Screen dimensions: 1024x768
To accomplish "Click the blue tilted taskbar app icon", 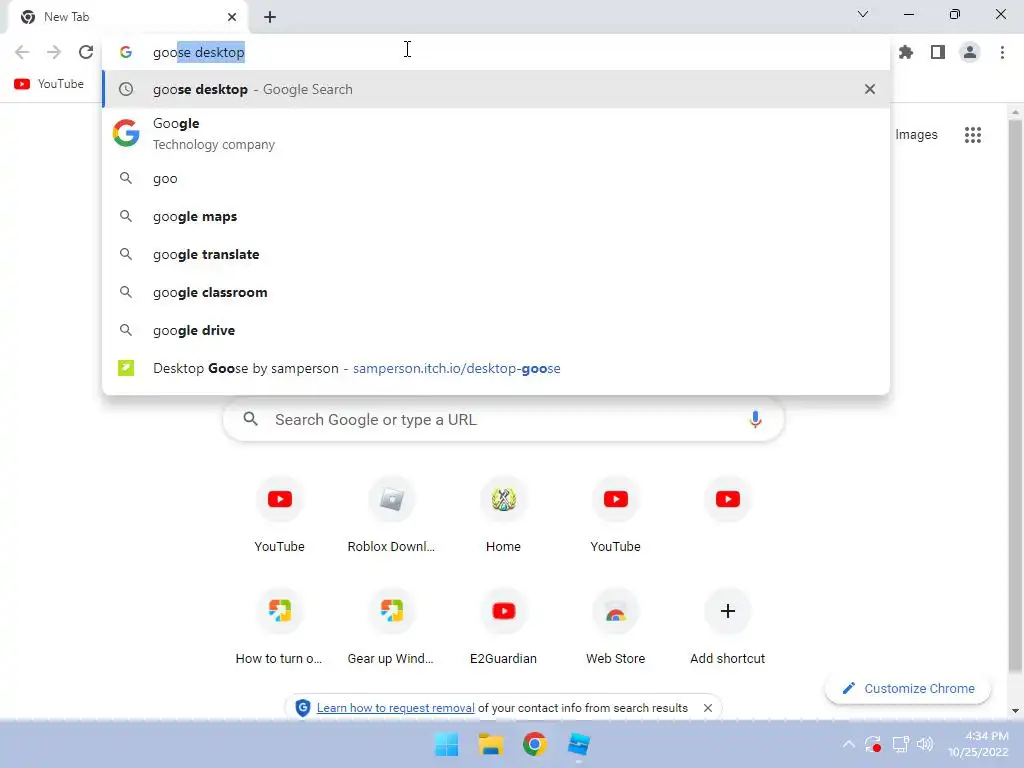I will click(x=579, y=744).
